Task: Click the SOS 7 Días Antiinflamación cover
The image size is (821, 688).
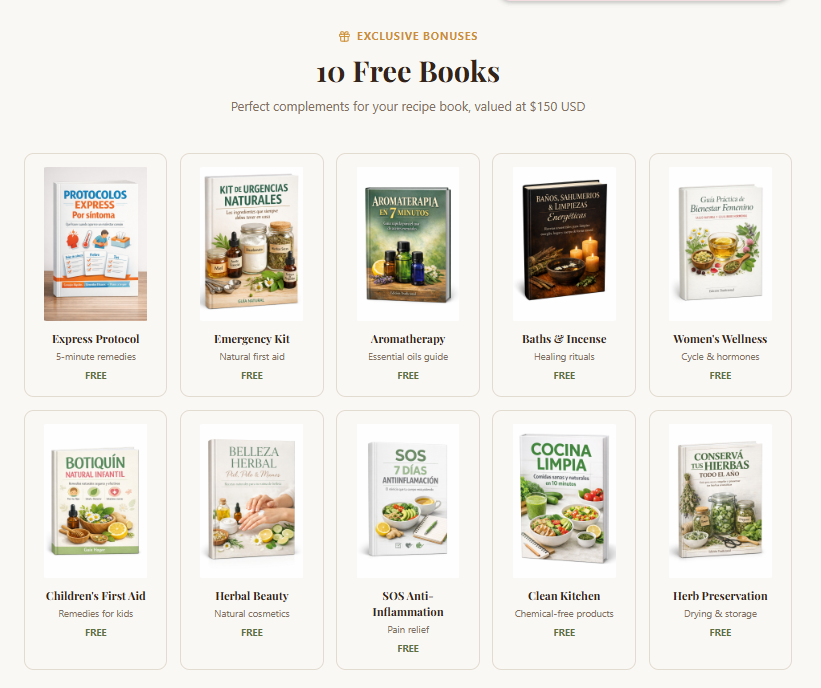Action: [x=408, y=501]
